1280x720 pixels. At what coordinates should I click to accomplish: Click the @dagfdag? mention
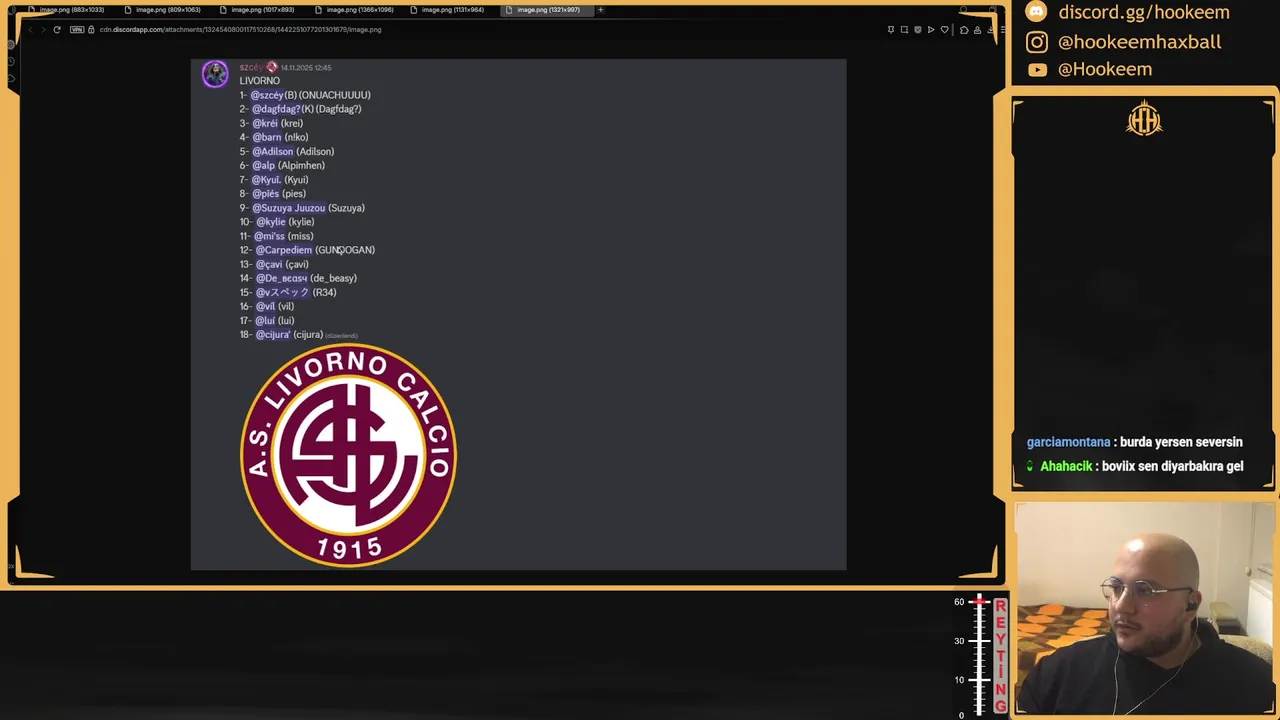(276, 109)
